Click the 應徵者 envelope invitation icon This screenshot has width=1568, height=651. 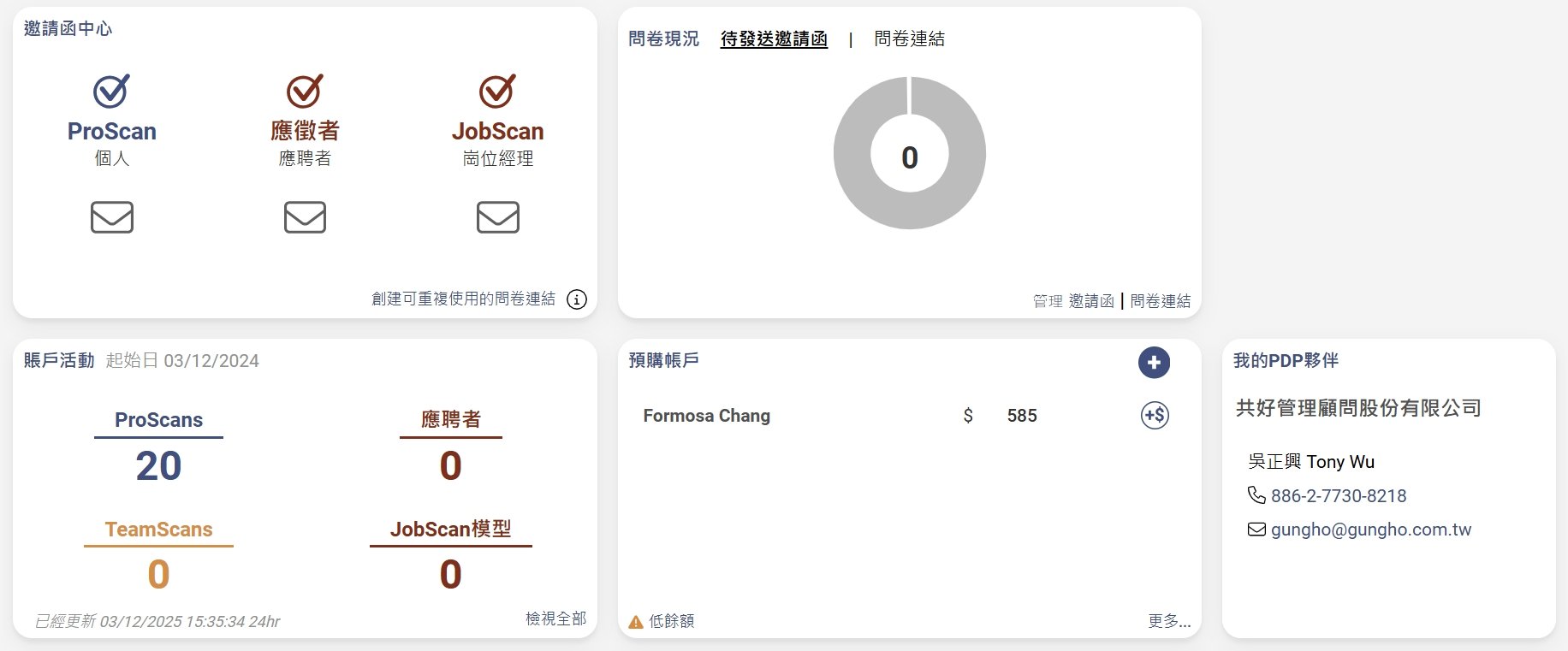tap(305, 217)
